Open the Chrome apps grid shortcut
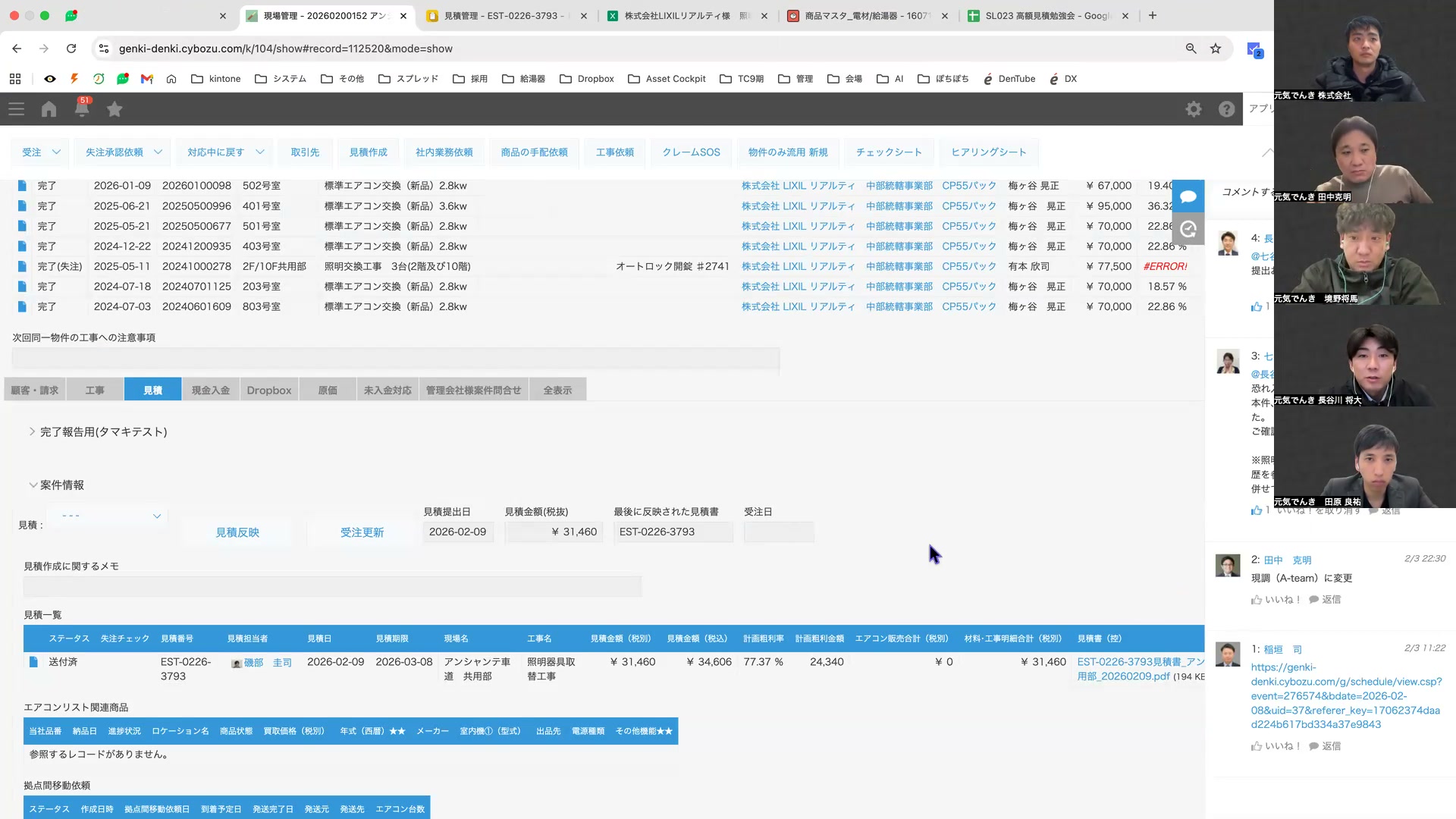 [x=15, y=79]
